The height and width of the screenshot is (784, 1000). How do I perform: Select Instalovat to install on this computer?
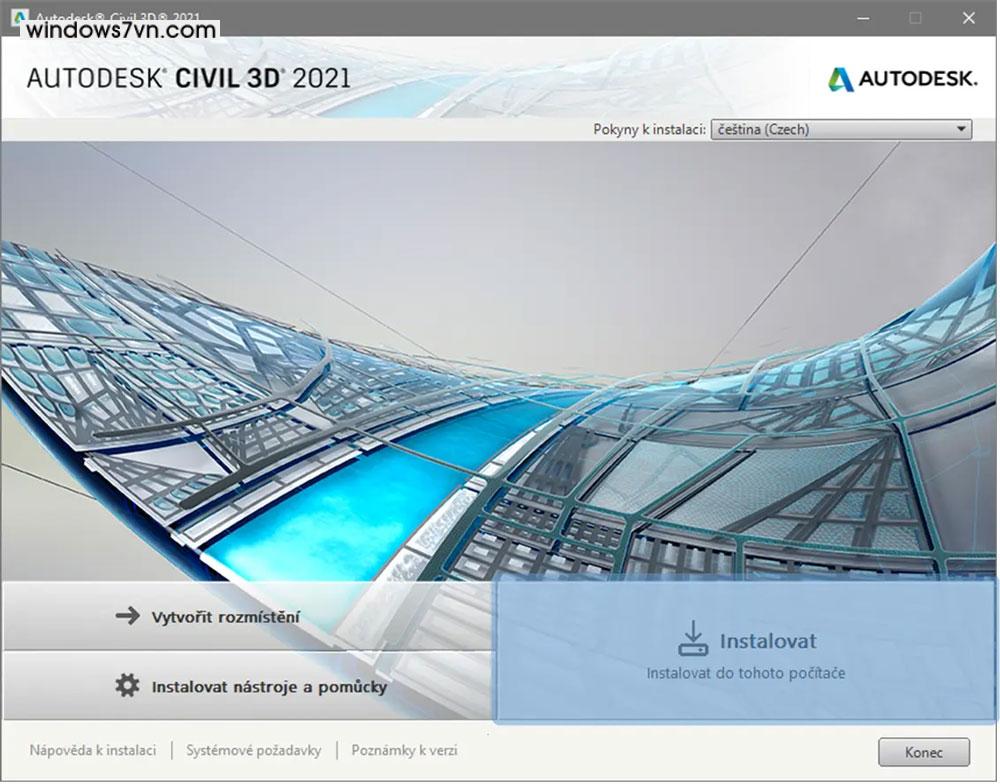(766, 641)
